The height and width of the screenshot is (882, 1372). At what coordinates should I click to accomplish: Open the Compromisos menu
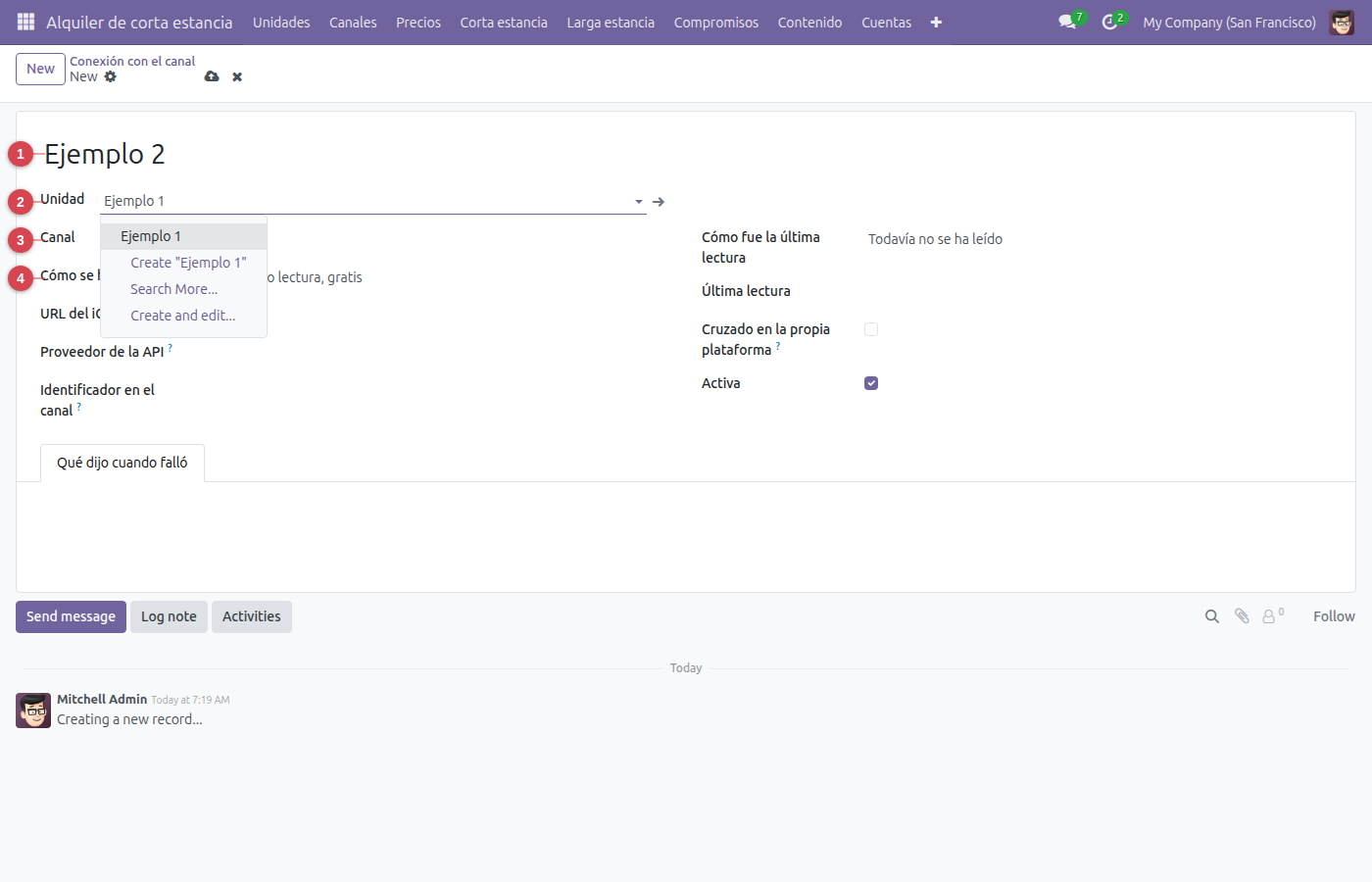coord(716,22)
